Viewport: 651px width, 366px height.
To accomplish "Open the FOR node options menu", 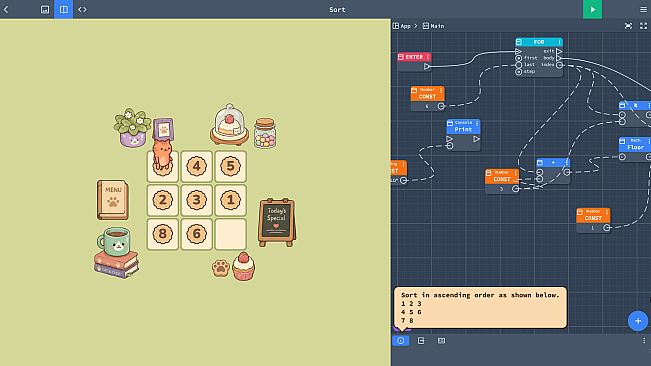I will (559, 42).
